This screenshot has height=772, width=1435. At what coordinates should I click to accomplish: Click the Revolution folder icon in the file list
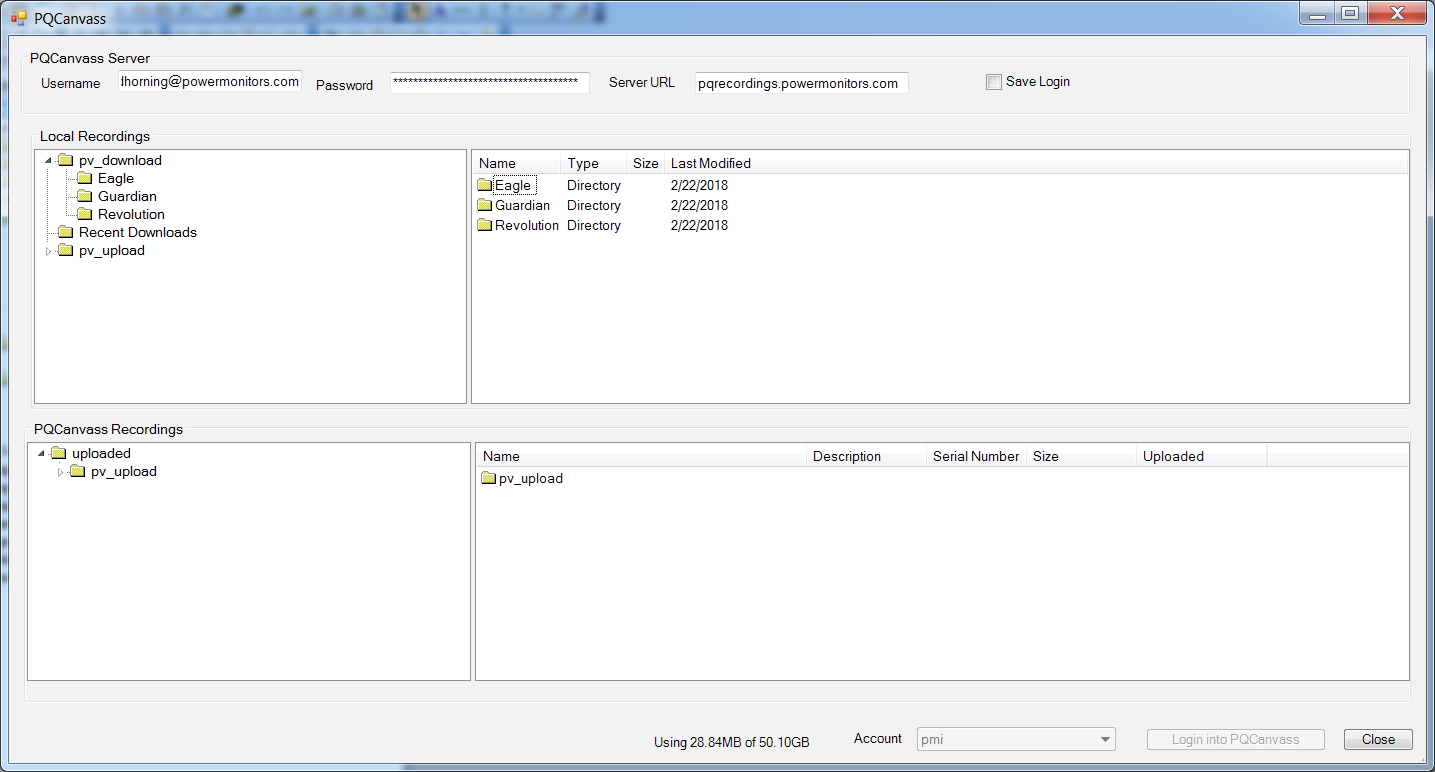(485, 225)
